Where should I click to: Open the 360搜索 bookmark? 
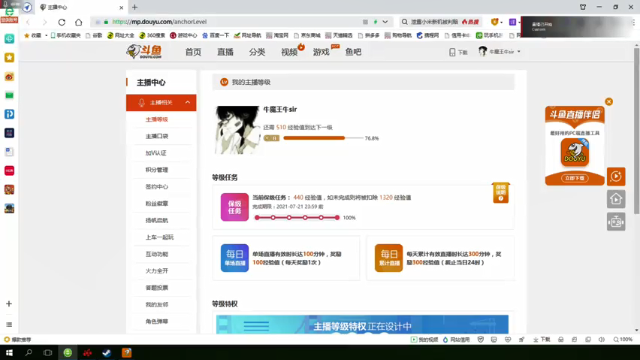click(x=152, y=36)
